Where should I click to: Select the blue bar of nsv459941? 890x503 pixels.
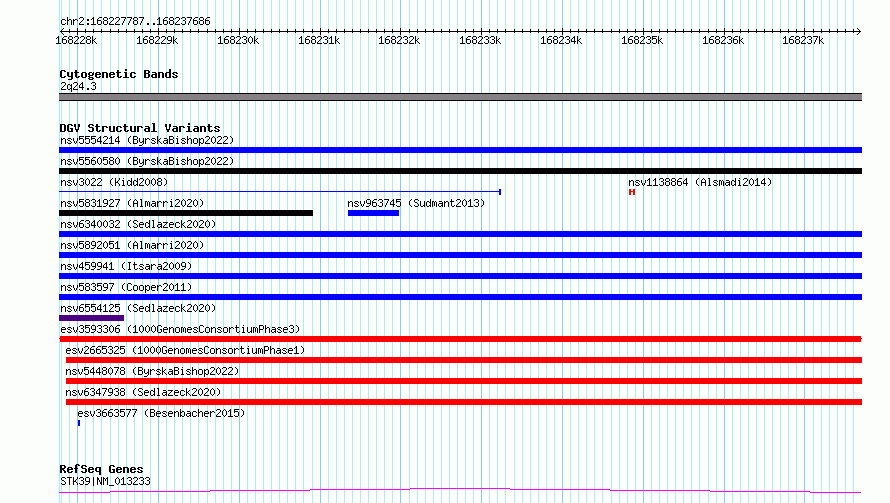point(460,276)
